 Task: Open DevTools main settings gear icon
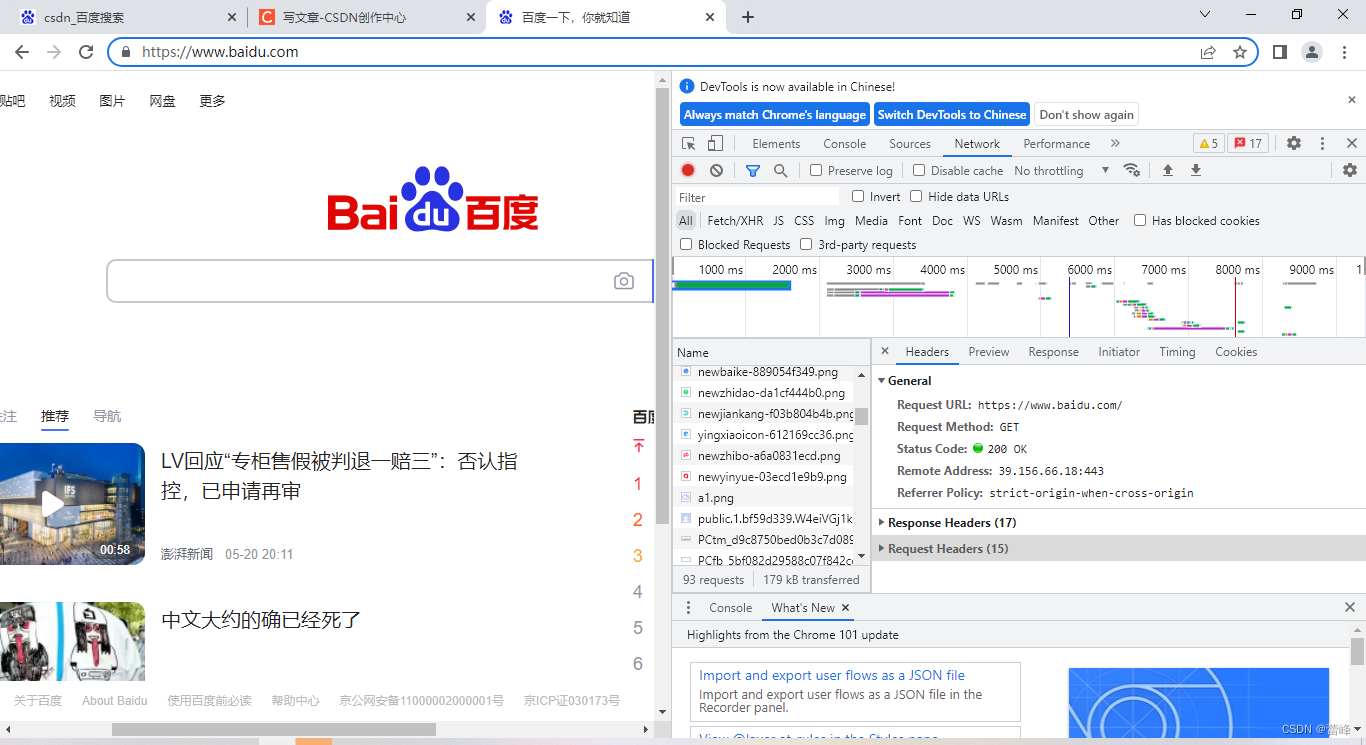(1294, 143)
